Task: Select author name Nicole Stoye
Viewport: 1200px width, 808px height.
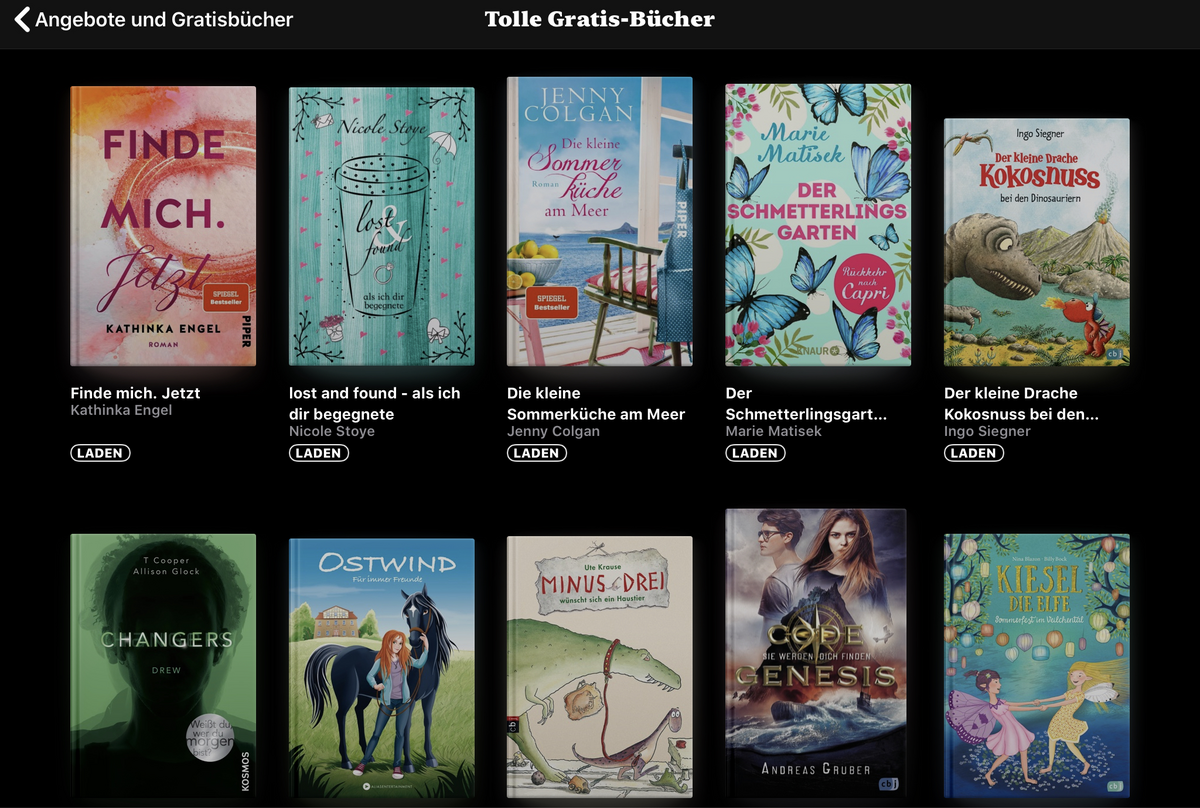Action: [x=332, y=431]
